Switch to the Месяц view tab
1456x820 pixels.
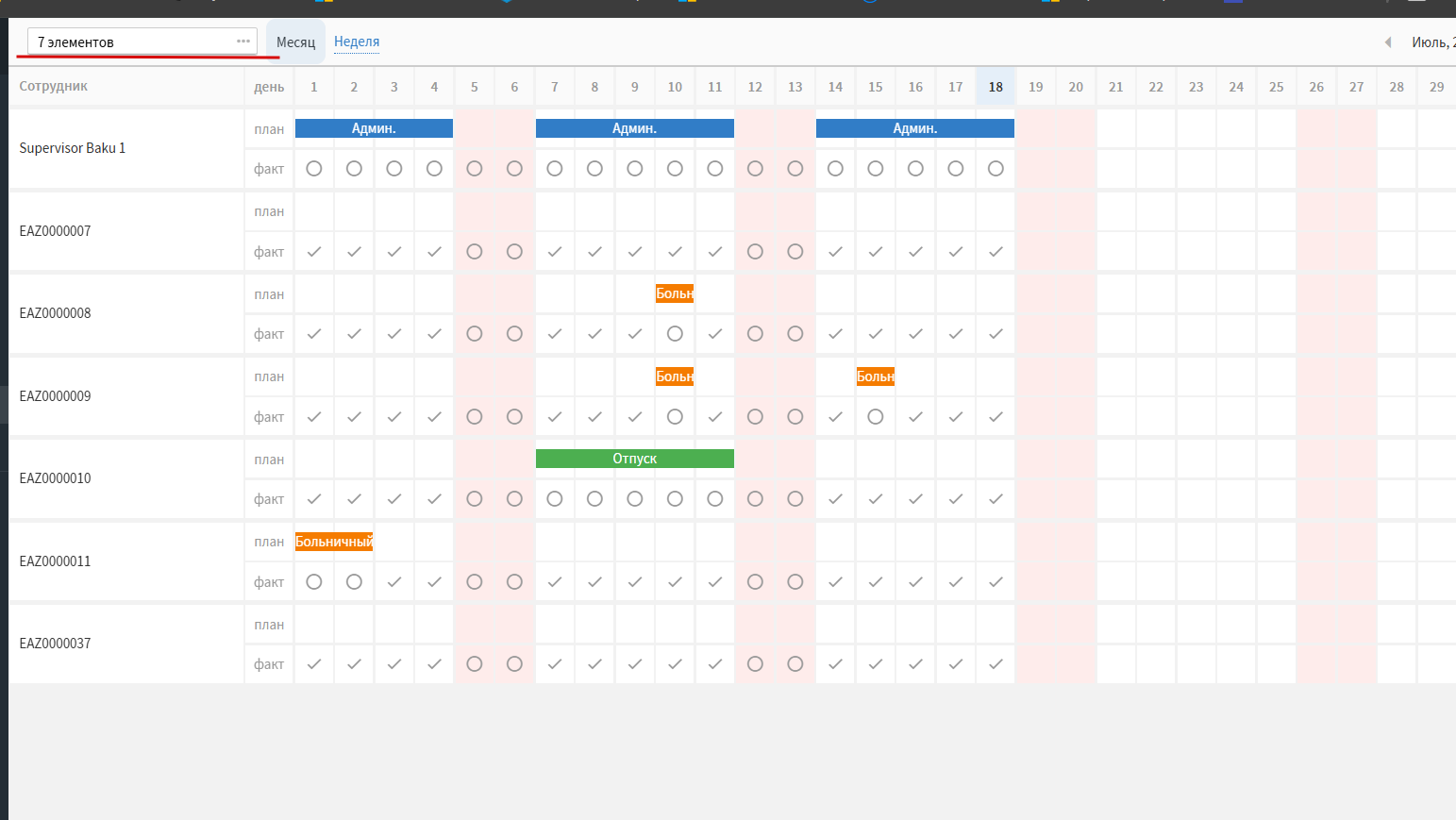pyautogui.click(x=295, y=42)
